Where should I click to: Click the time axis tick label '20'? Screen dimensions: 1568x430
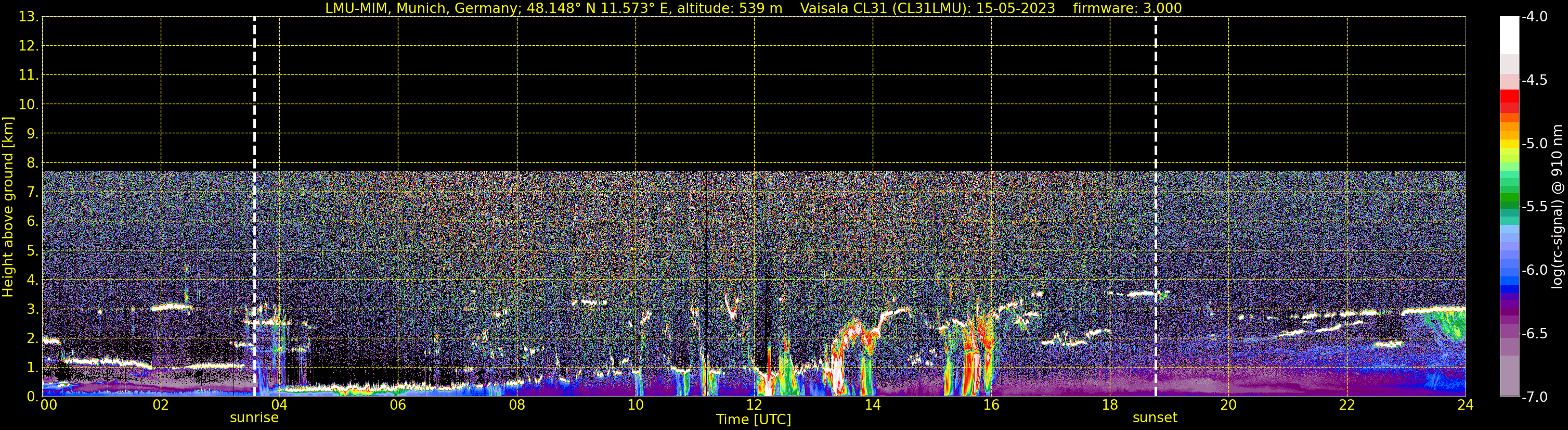[1228, 406]
